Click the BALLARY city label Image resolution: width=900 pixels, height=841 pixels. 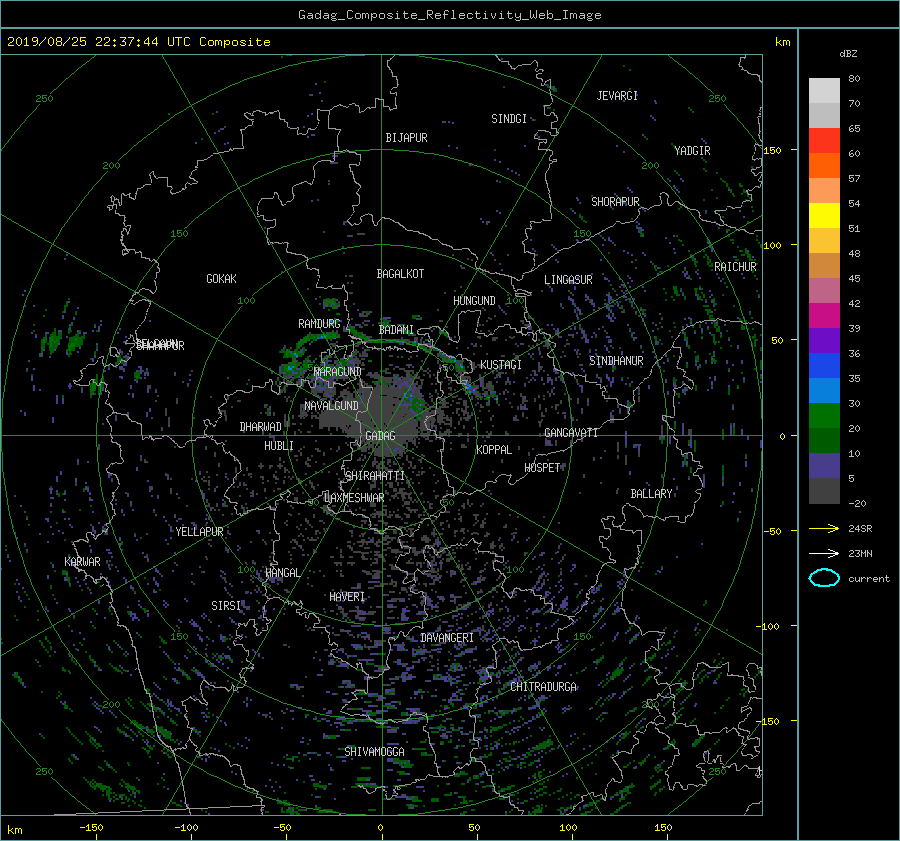tap(651, 494)
